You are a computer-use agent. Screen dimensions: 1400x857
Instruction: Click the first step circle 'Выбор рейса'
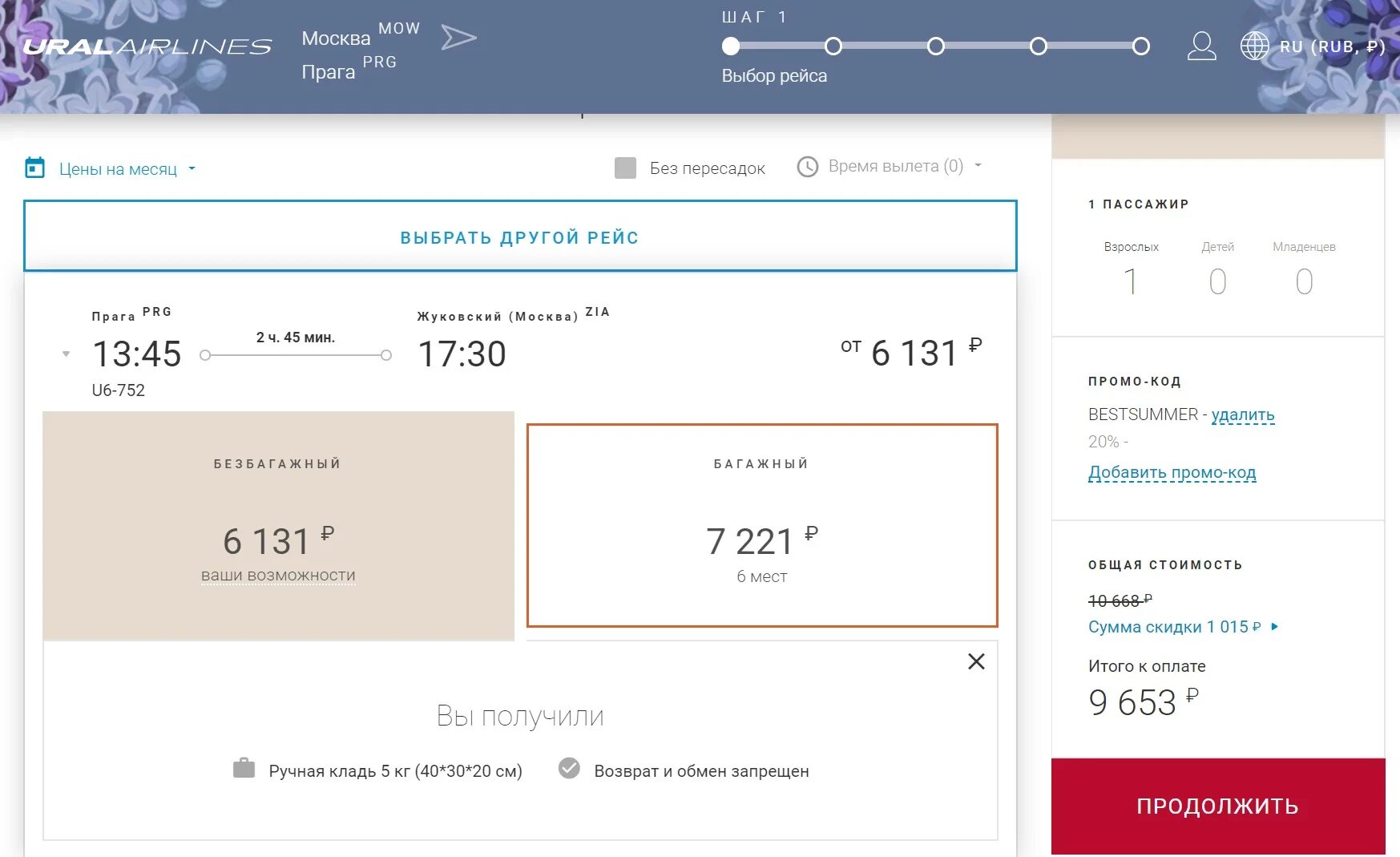(x=730, y=46)
